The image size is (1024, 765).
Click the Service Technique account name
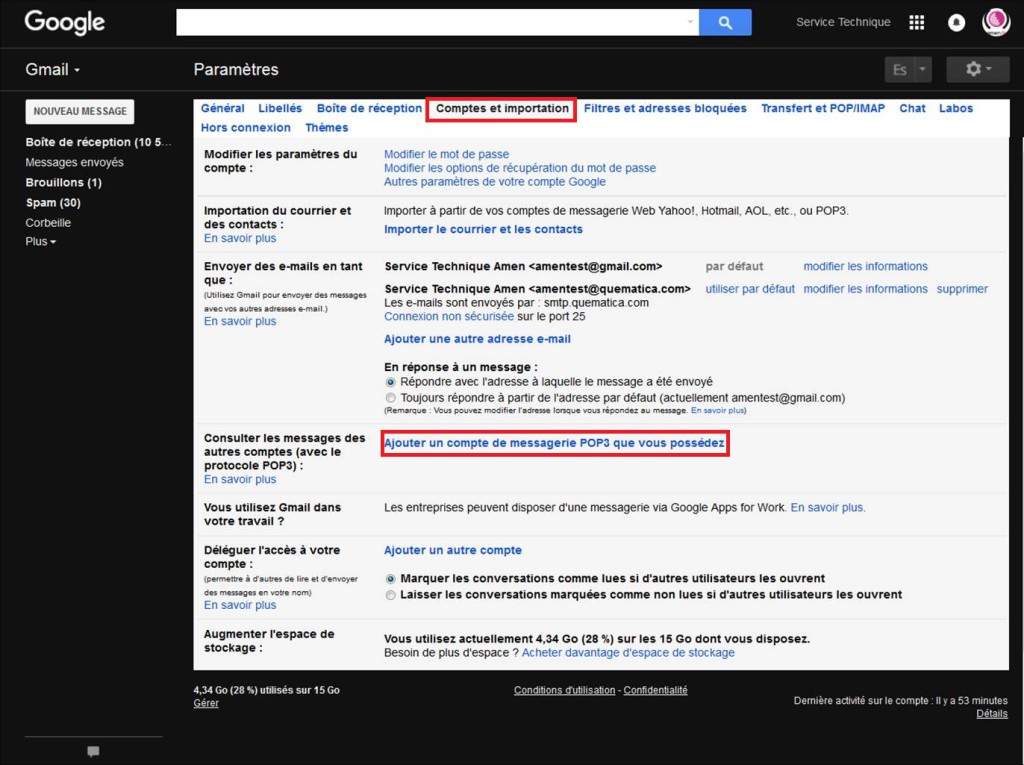[843, 22]
